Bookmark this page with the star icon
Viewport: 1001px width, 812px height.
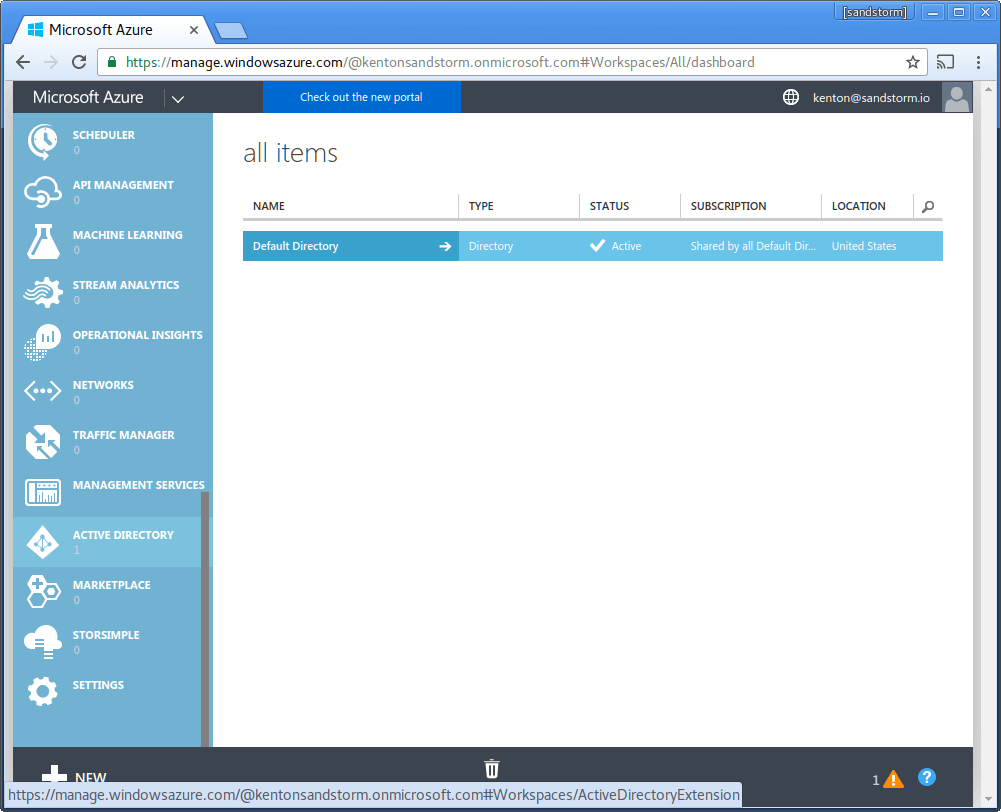[912, 62]
